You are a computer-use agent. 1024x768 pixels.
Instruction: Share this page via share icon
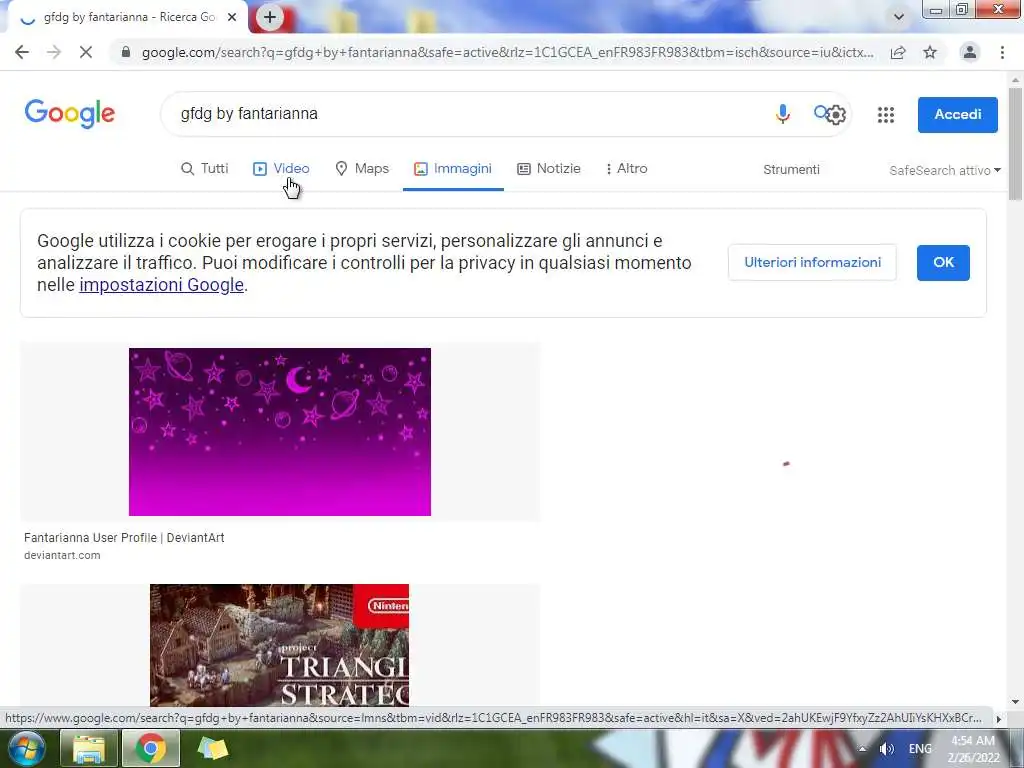tap(898, 52)
